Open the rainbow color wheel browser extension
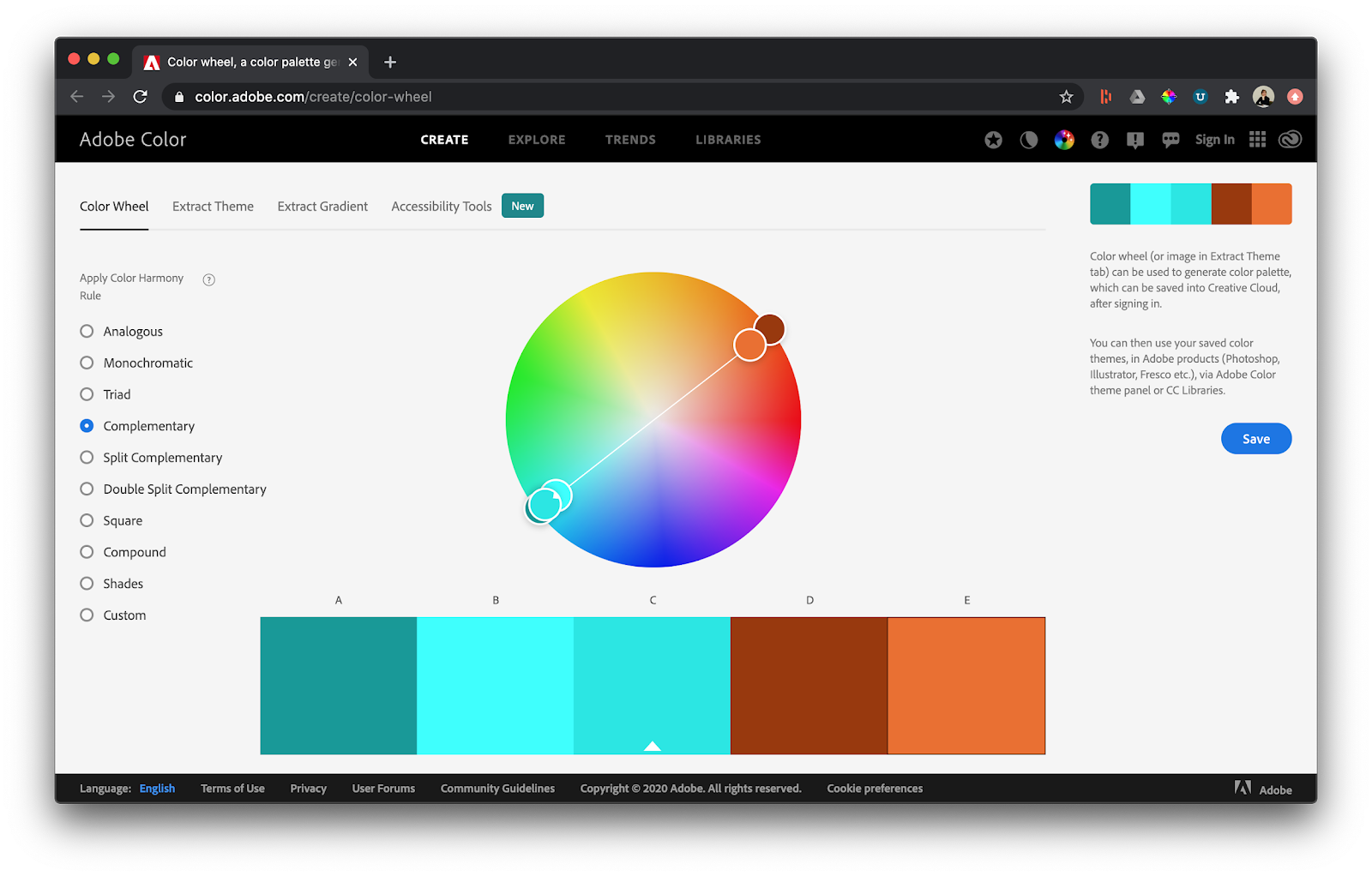1372x876 pixels. pos(1169,97)
